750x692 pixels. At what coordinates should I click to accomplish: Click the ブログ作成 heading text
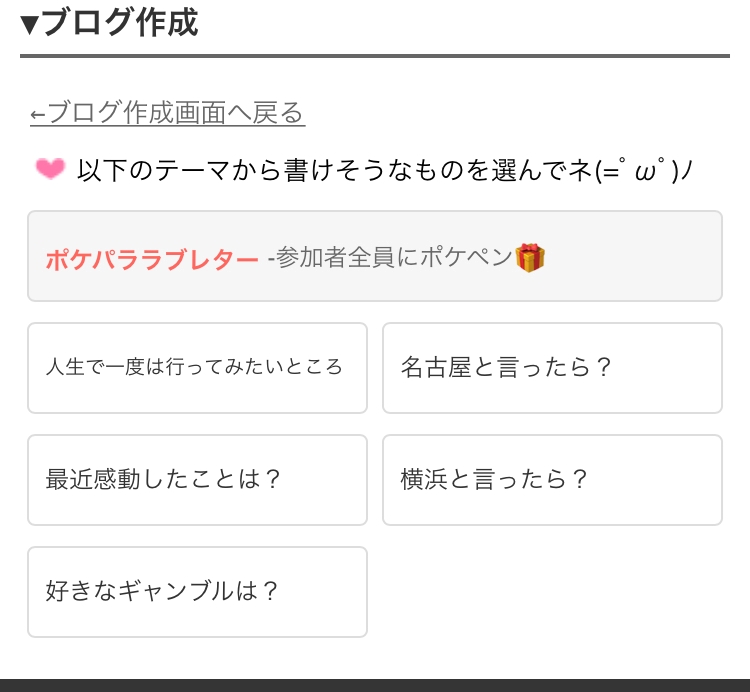pyautogui.click(x=119, y=22)
